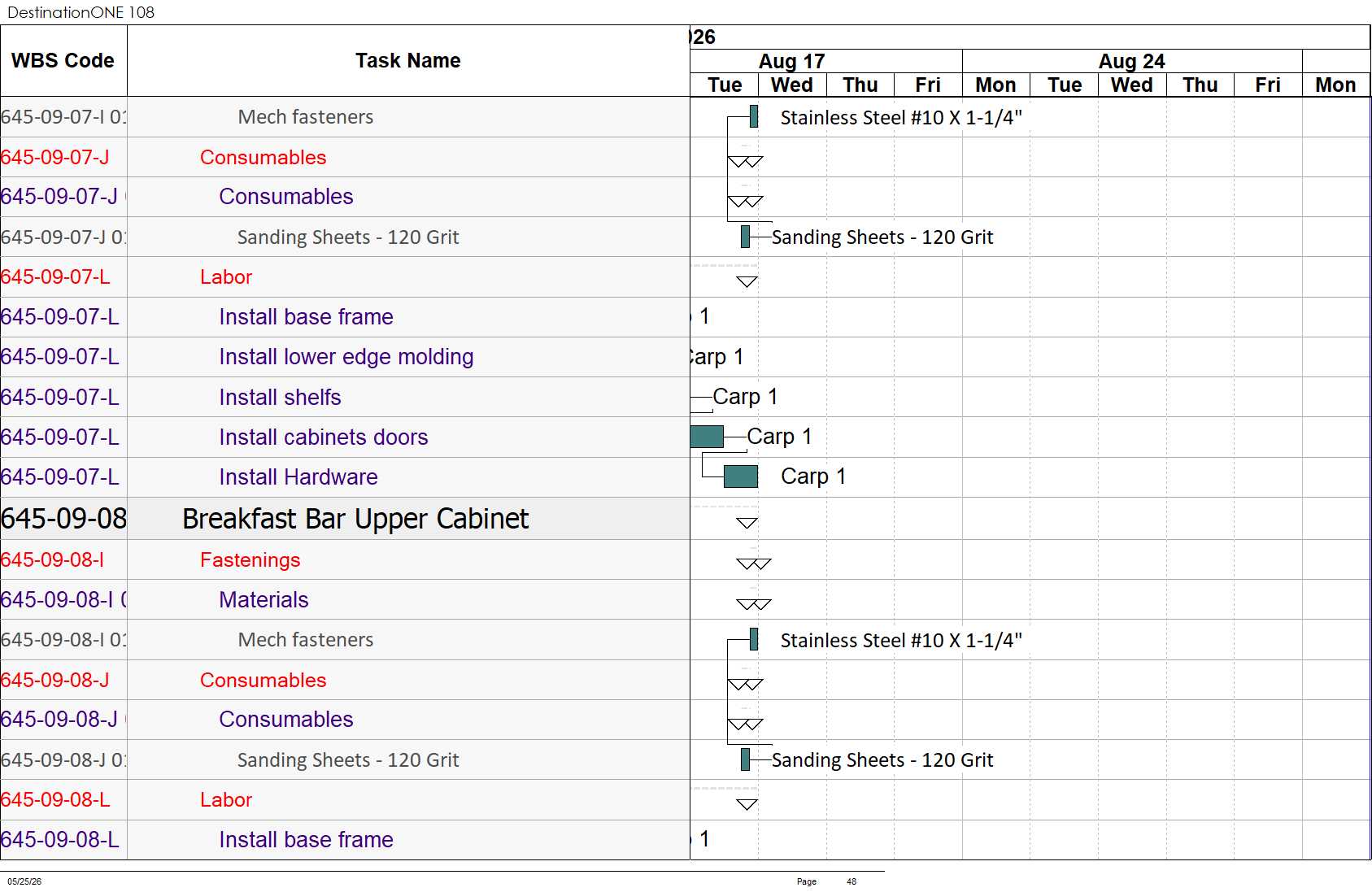Click the Sanding Sheets bar label in 645-09-08-J row

click(882, 760)
